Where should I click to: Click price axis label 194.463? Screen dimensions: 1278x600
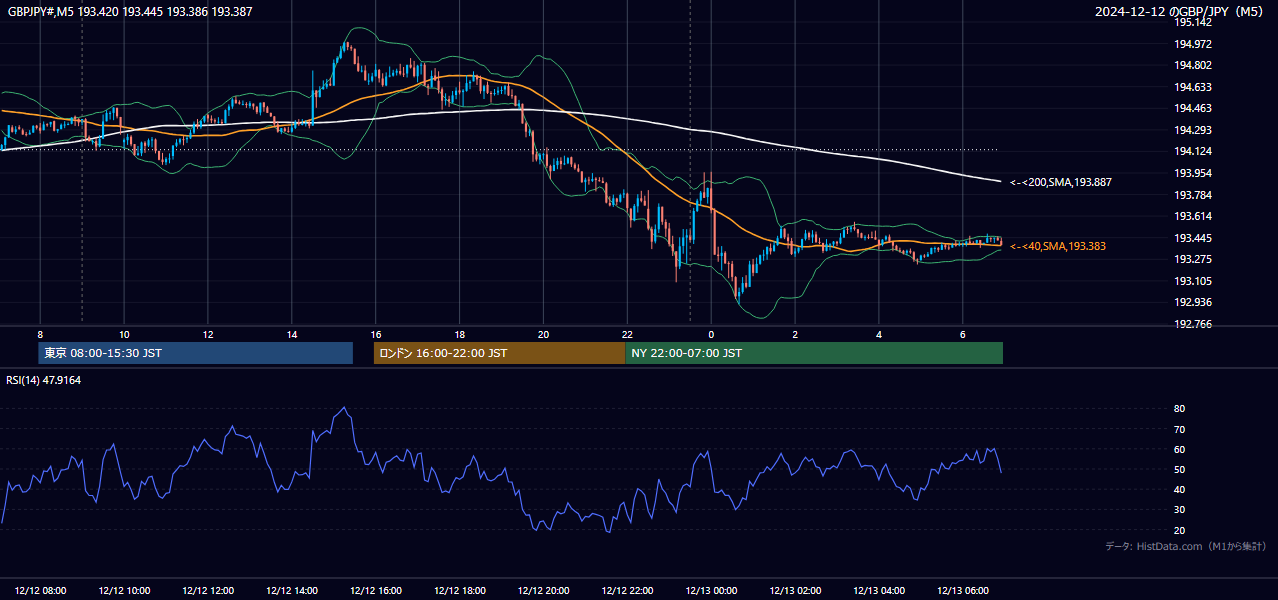point(1193,108)
